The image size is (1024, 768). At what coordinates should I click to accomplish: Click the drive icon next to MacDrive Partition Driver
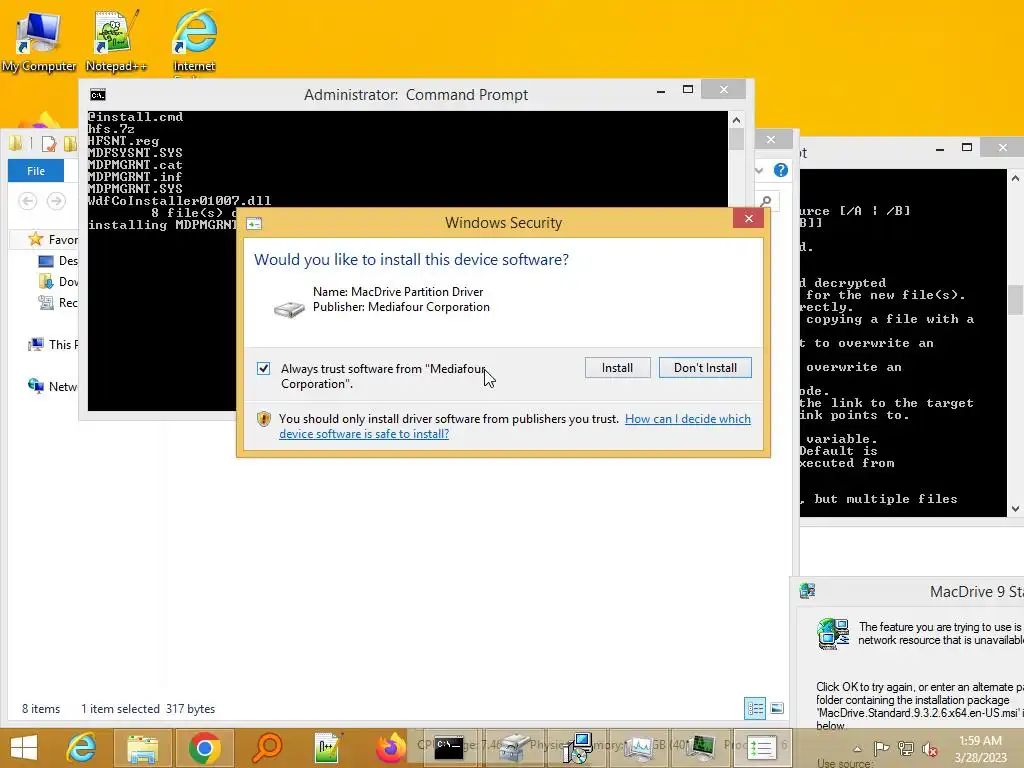coord(289,308)
